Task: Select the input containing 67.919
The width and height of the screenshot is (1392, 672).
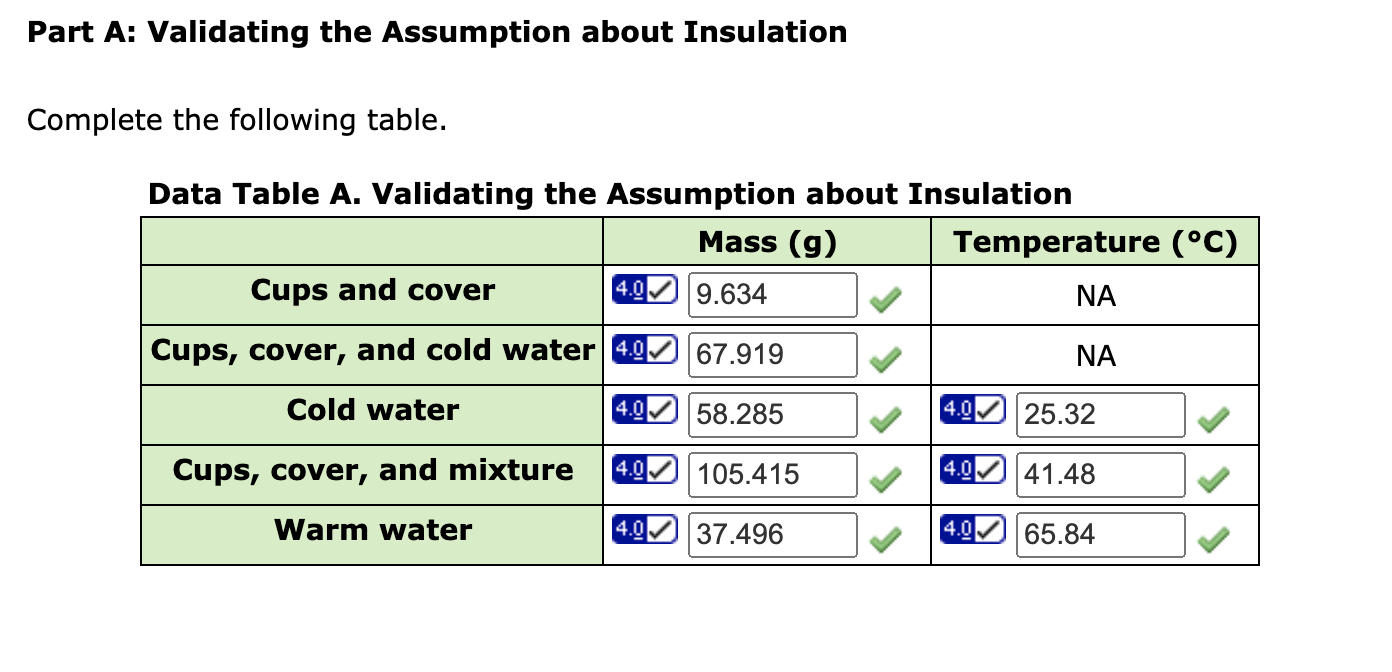Action: [x=770, y=354]
